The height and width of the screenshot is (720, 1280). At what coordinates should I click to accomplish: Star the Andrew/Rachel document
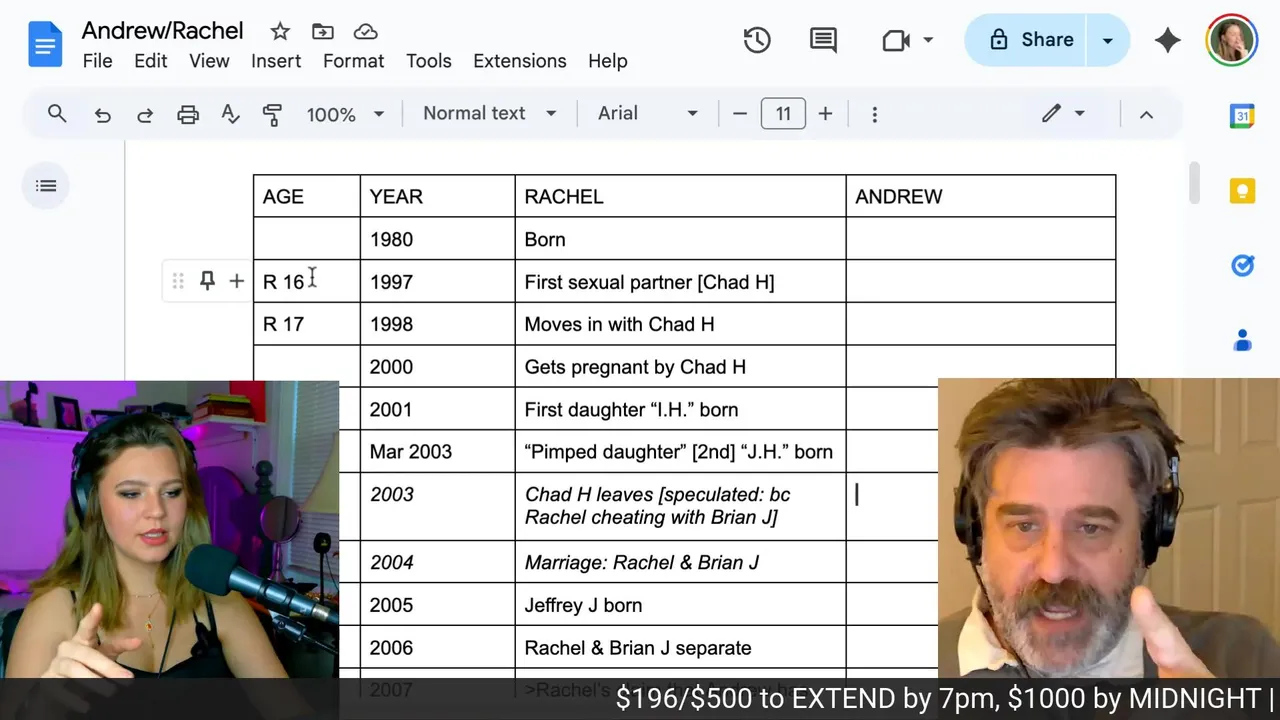click(x=280, y=32)
